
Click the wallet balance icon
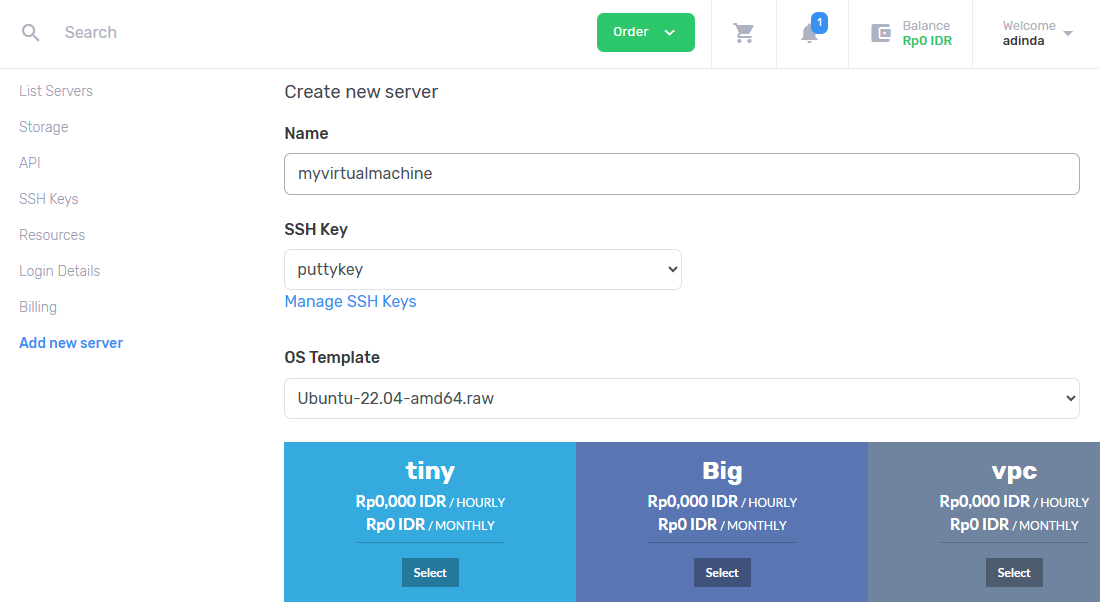click(880, 33)
